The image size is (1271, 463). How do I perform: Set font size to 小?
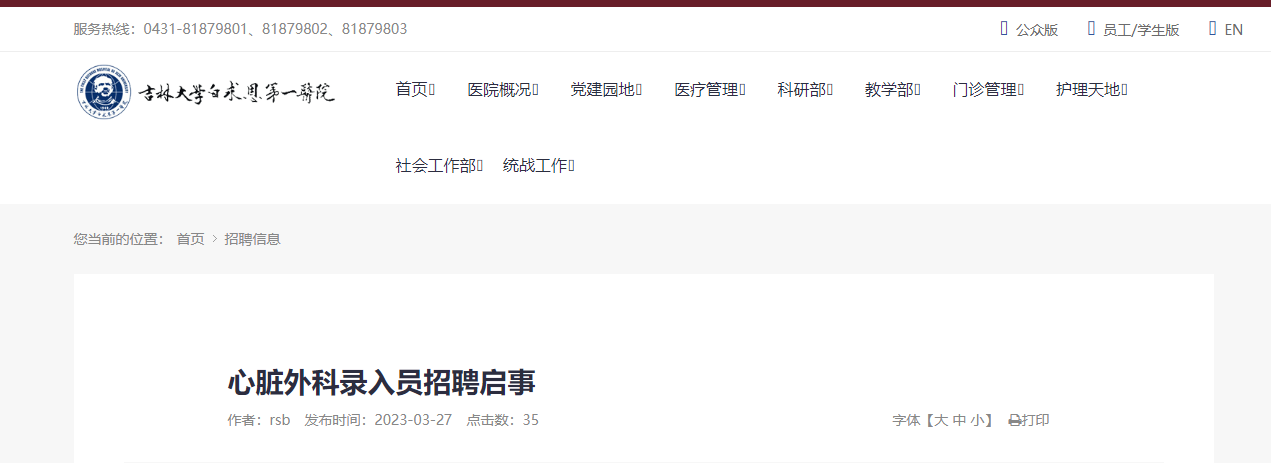coord(977,421)
